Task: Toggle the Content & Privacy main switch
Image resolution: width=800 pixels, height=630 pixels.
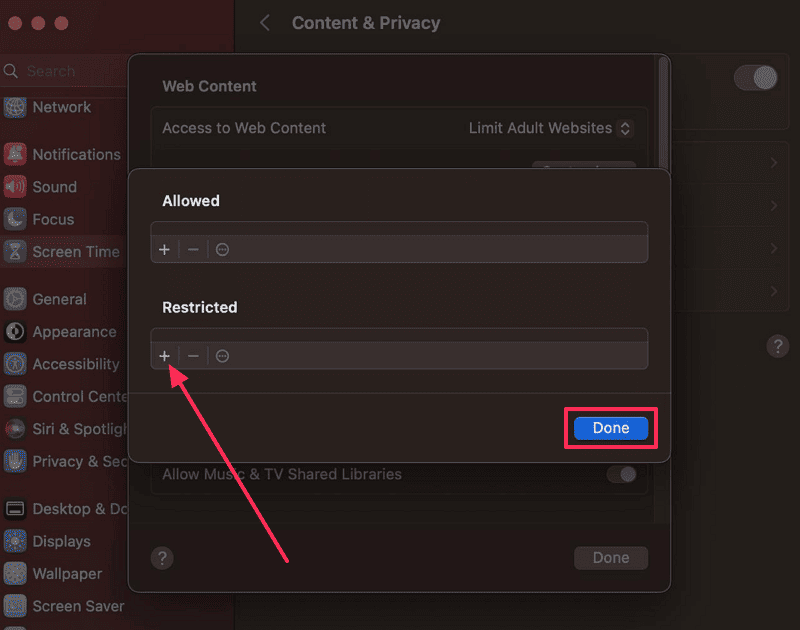Action: coord(756,78)
